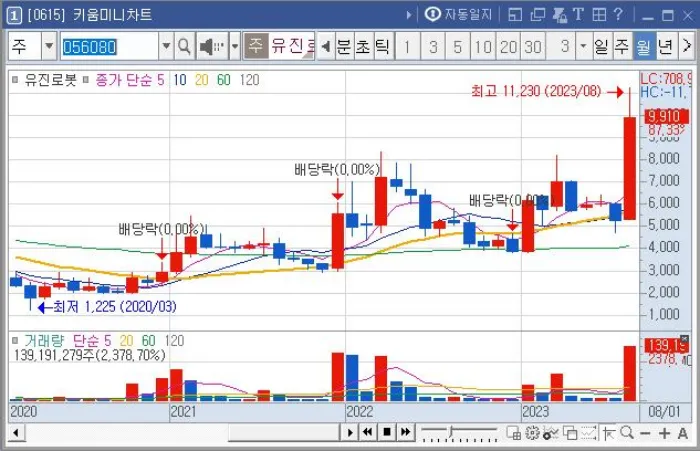Select interval preset 20
The width and height of the screenshot is (700, 451).
pos(508,46)
